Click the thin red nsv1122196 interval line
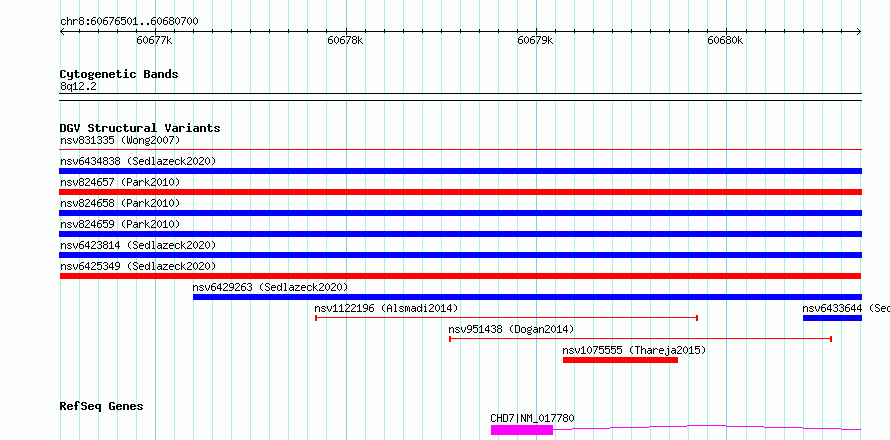This screenshot has width=890, height=440. pyautogui.click(x=506, y=318)
